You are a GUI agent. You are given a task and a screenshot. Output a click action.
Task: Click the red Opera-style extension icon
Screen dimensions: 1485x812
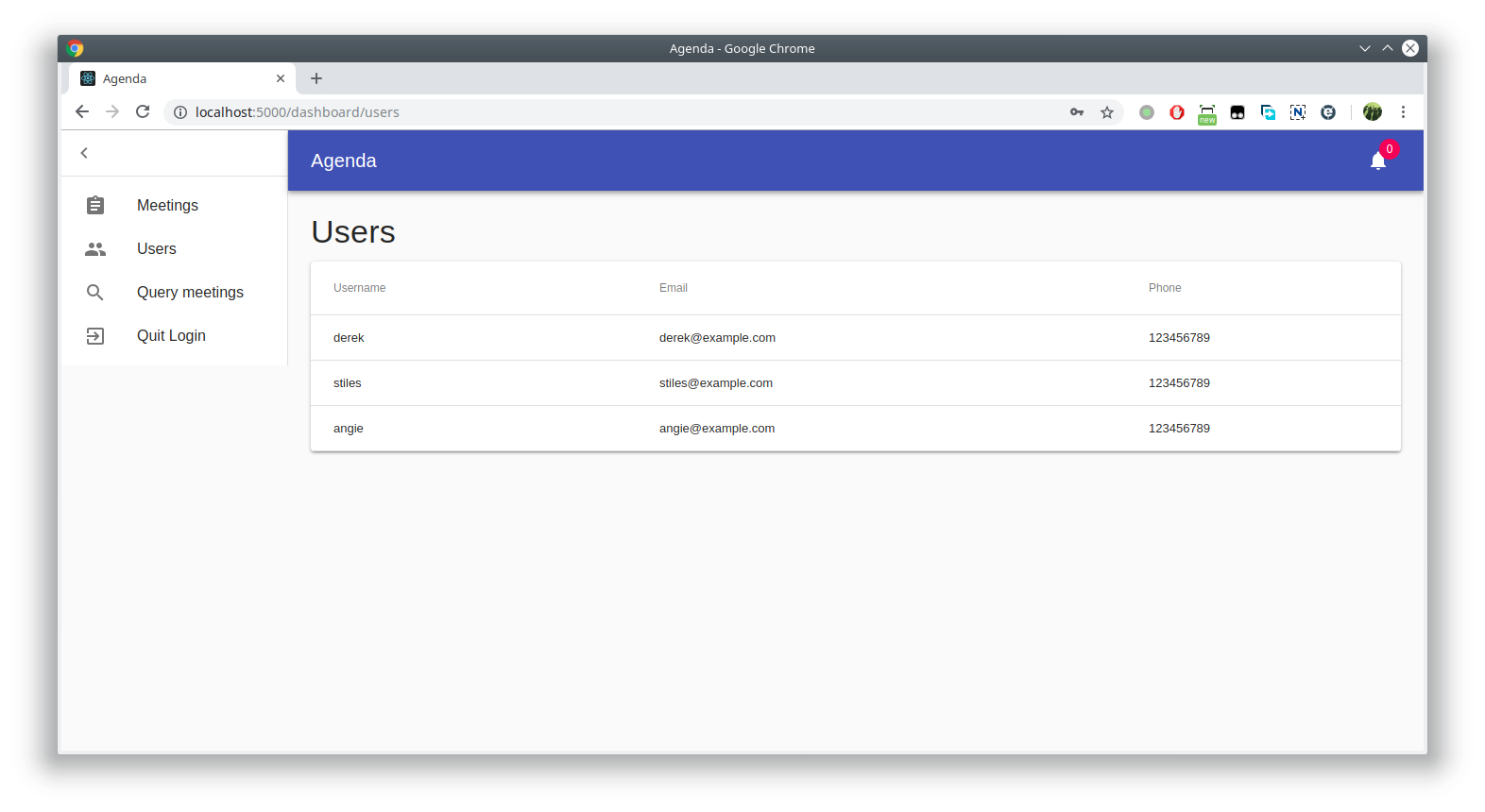click(x=1177, y=112)
